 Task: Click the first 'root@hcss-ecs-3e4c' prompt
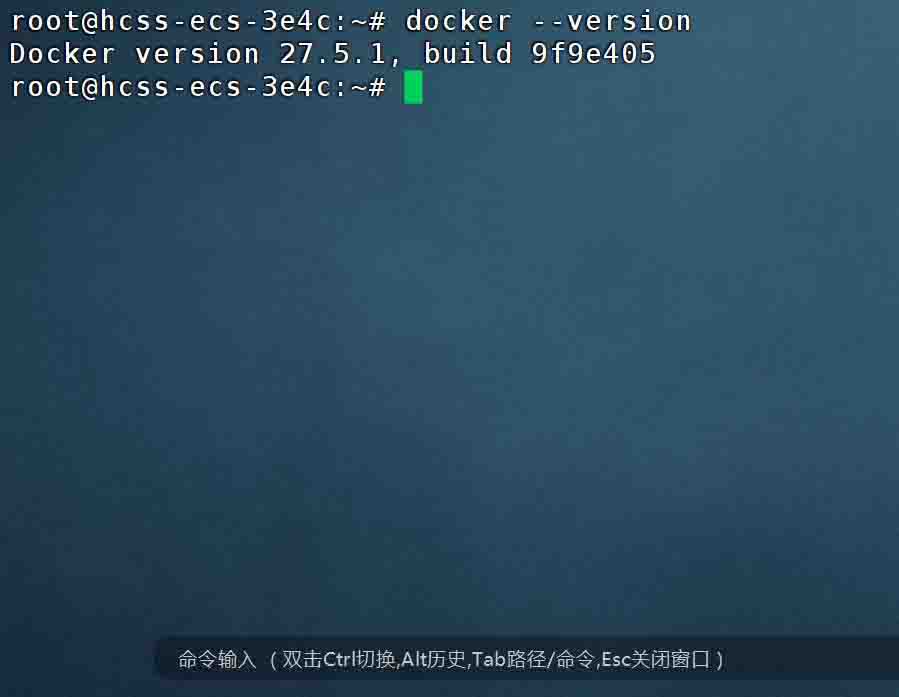click(171, 22)
